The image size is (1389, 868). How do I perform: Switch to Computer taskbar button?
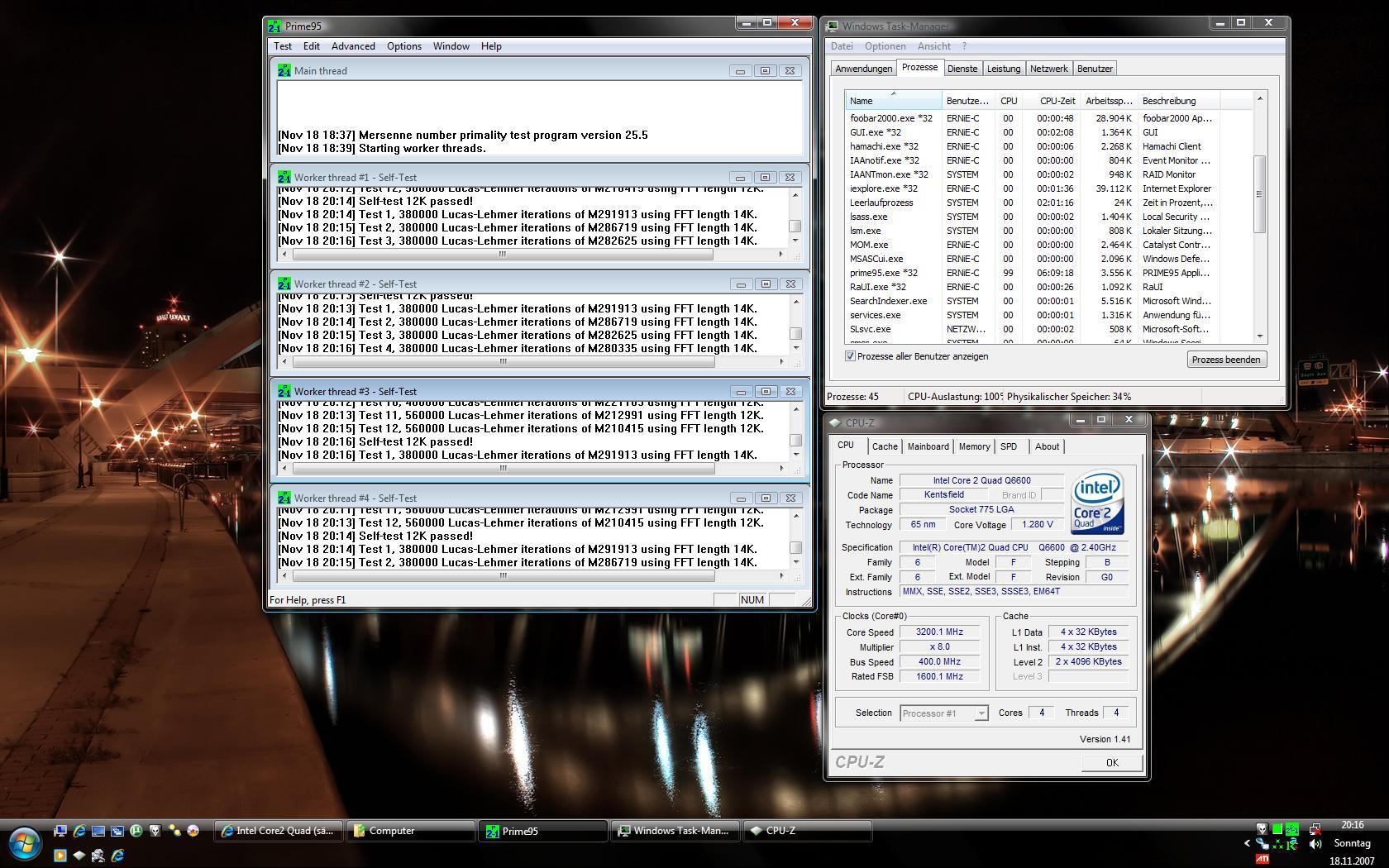tap(412, 831)
